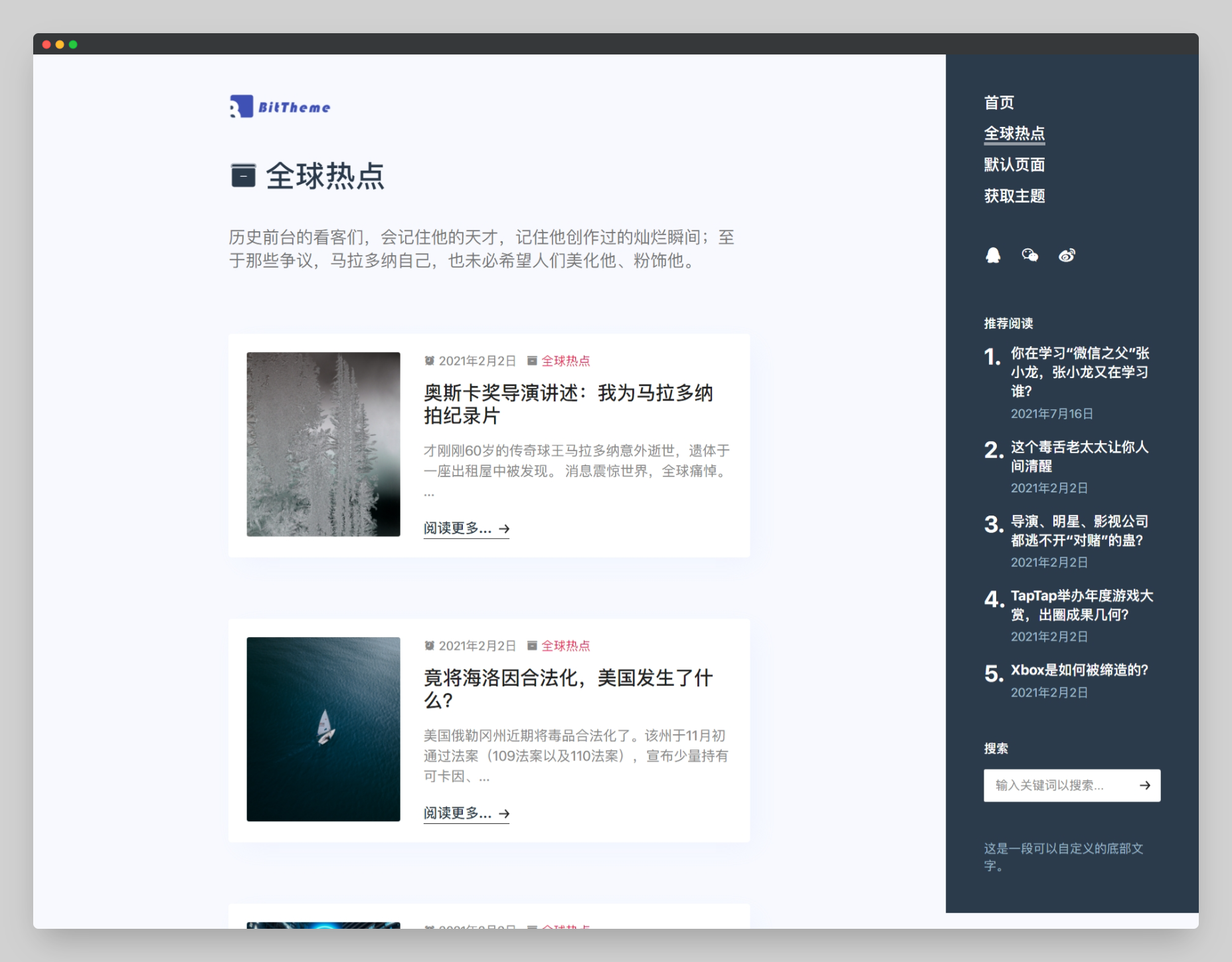This screenshot has height=962, width=1232.
Task: Click the number 1. in recommended list
Action: 993,357
